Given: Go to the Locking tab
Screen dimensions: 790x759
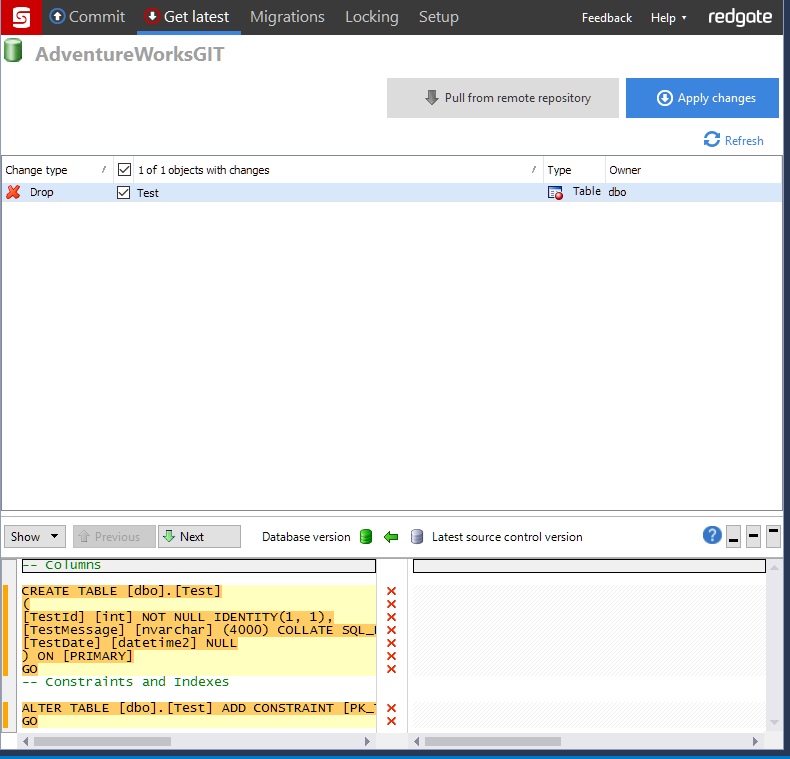Looking at the screenshot, I should [x=372, y=17].
